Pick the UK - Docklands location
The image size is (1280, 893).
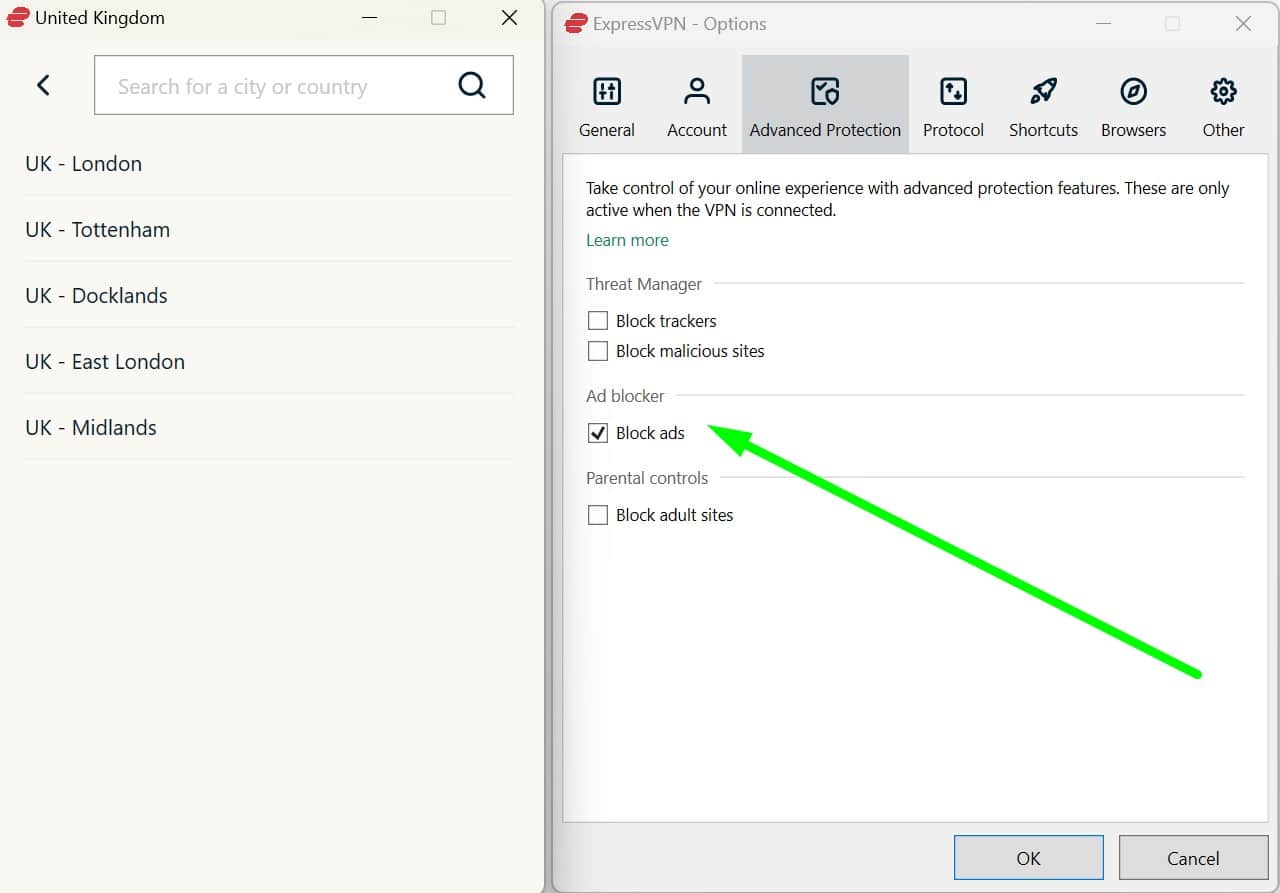[x=269, y=295]
